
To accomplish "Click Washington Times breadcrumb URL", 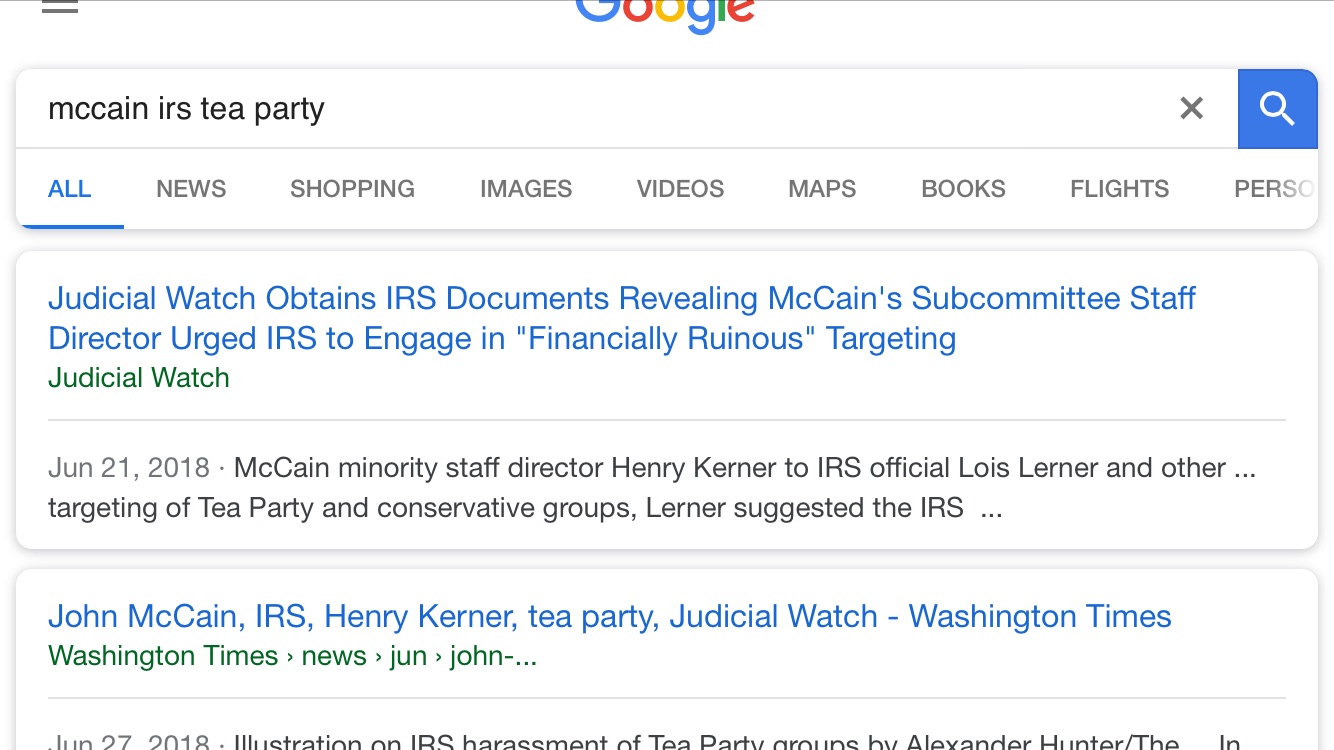I will [292, 656].
